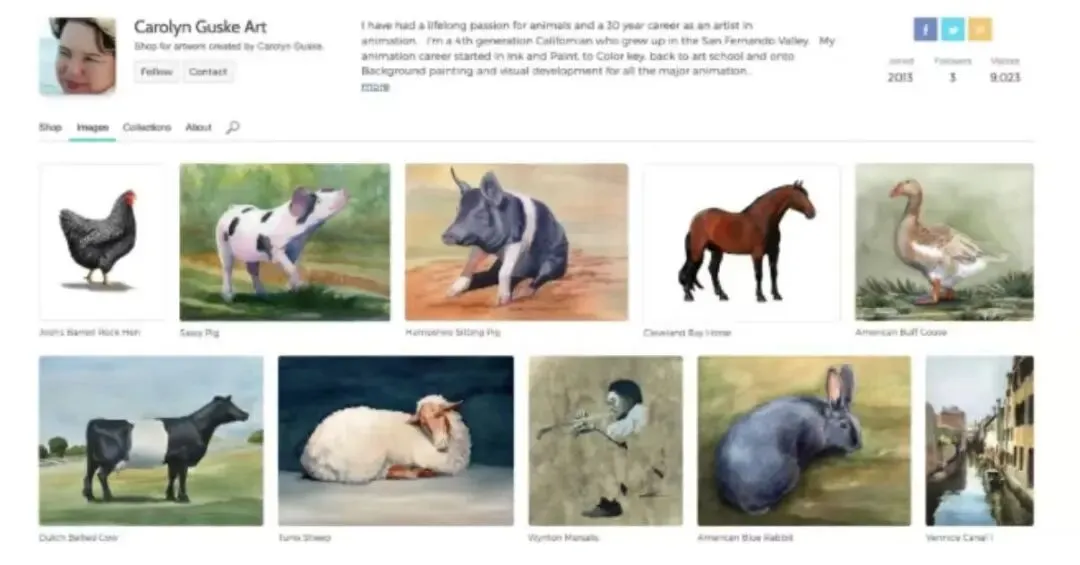Open the Collections tab

point(147,127)
